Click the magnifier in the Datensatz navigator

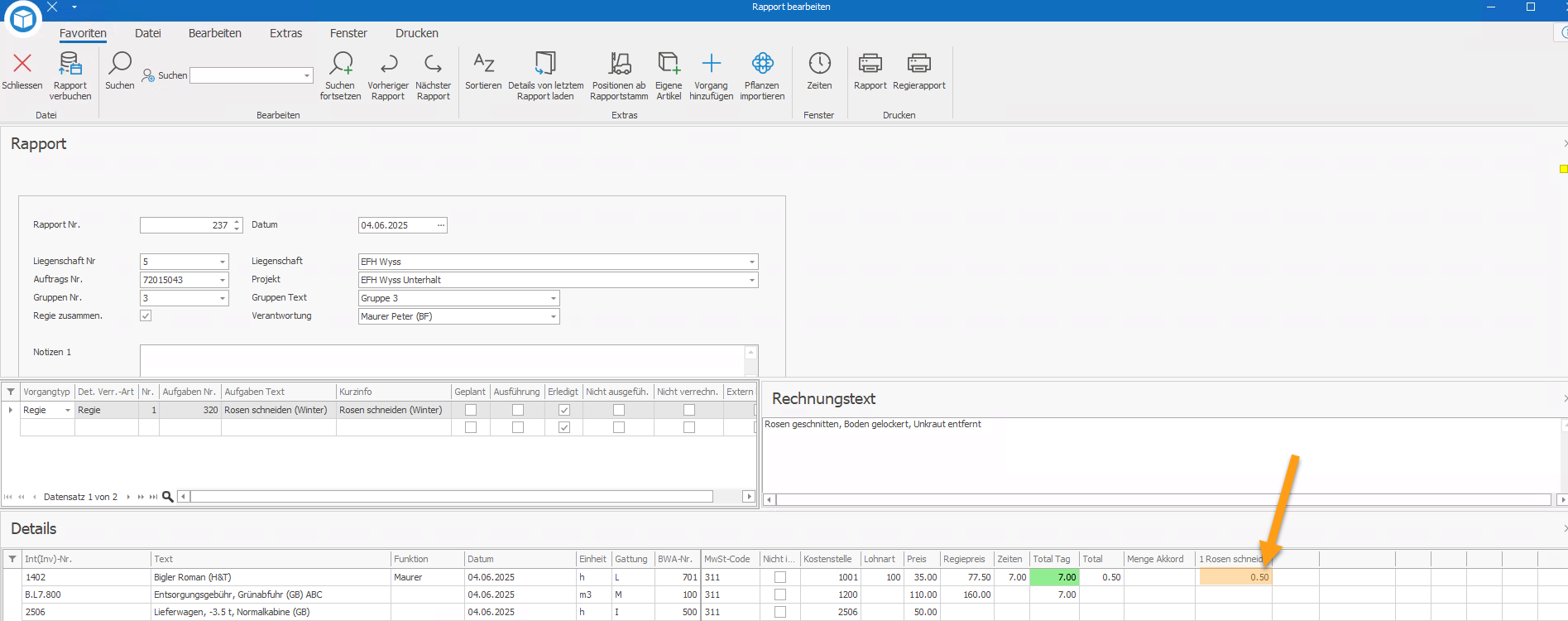click(168, 497)
